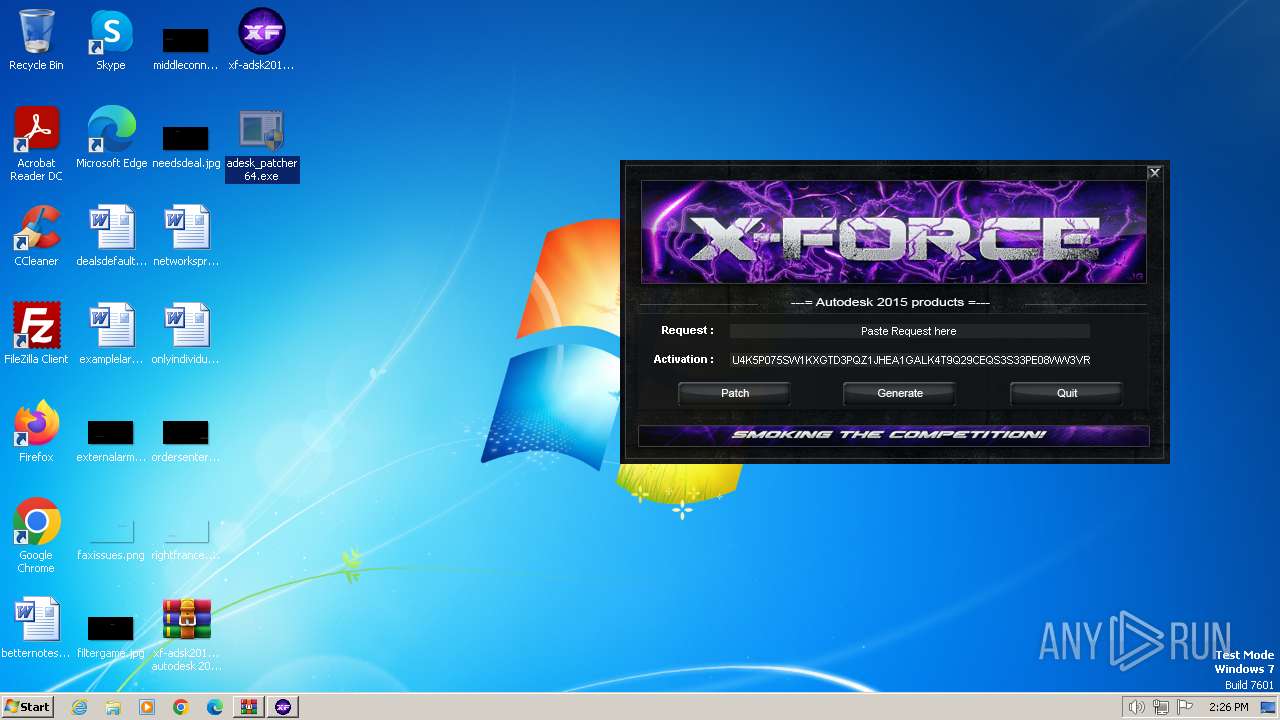
Task: Open the Action Center flag icon
Action: click(x=1186, y=707)
